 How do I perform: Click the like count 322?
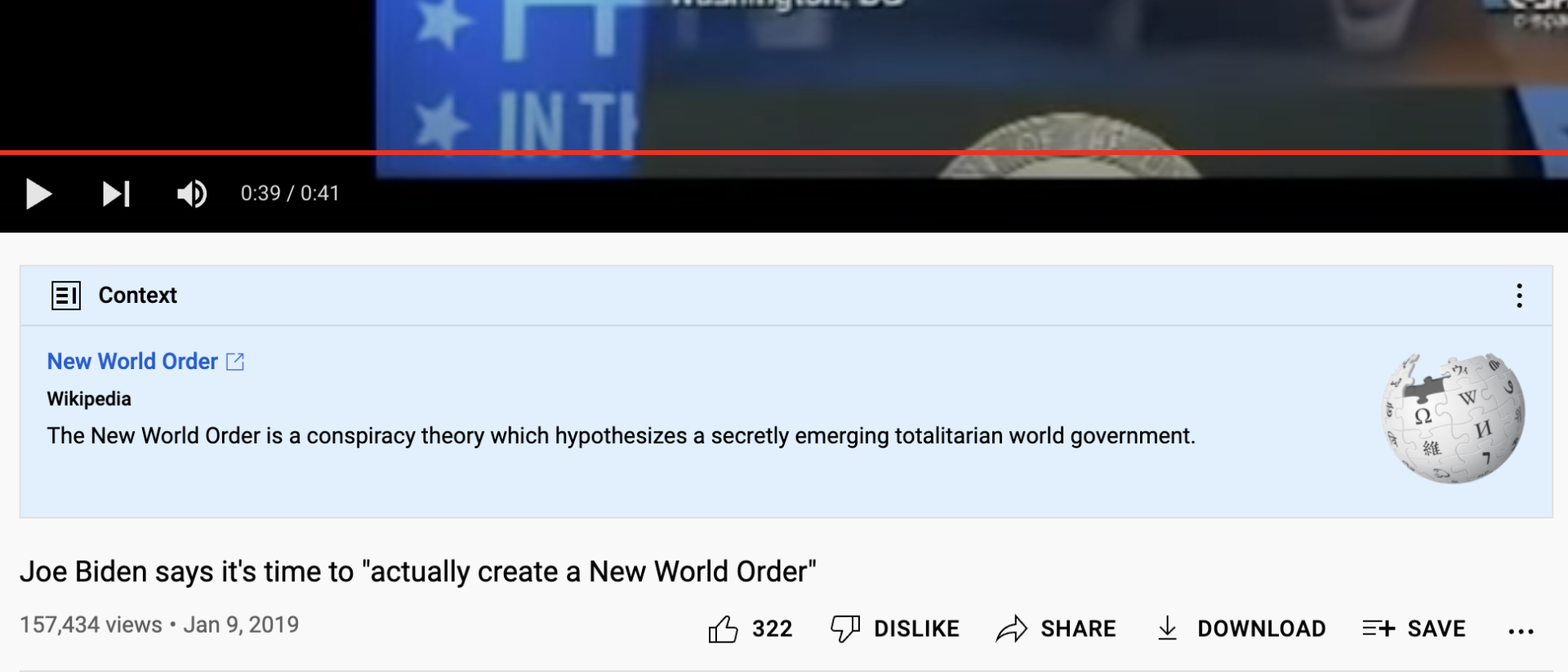tap(772, 629)
